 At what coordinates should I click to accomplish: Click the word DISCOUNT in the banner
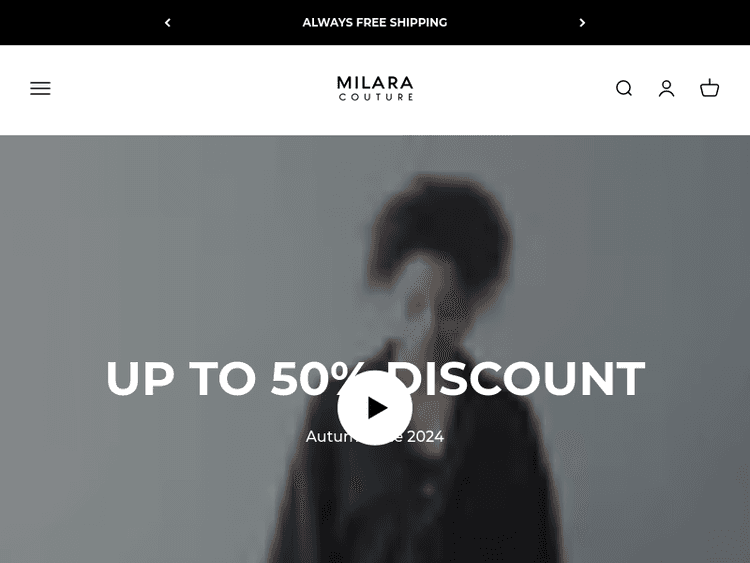click(519, 378)
